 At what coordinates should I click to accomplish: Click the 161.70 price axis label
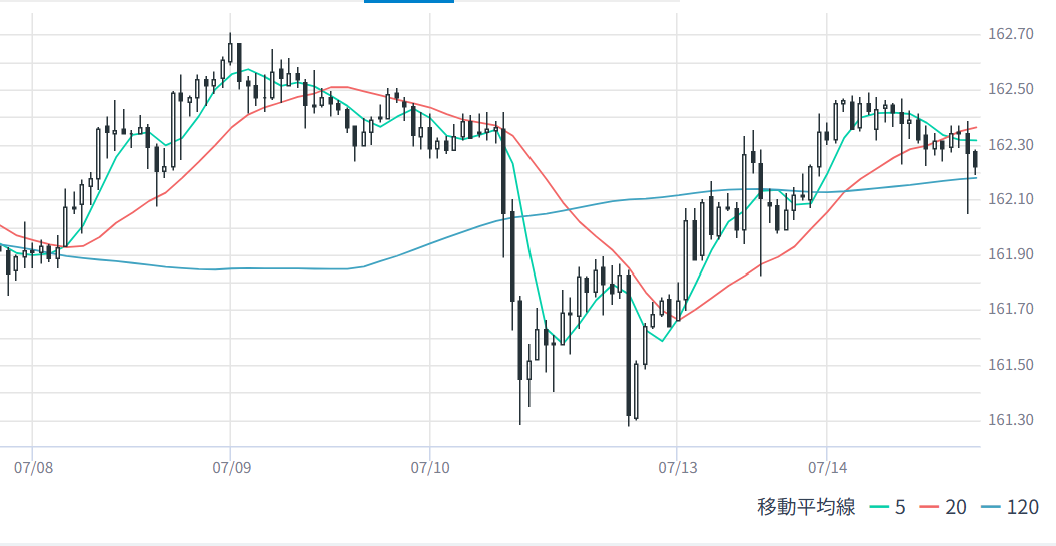pos(1010,310)
